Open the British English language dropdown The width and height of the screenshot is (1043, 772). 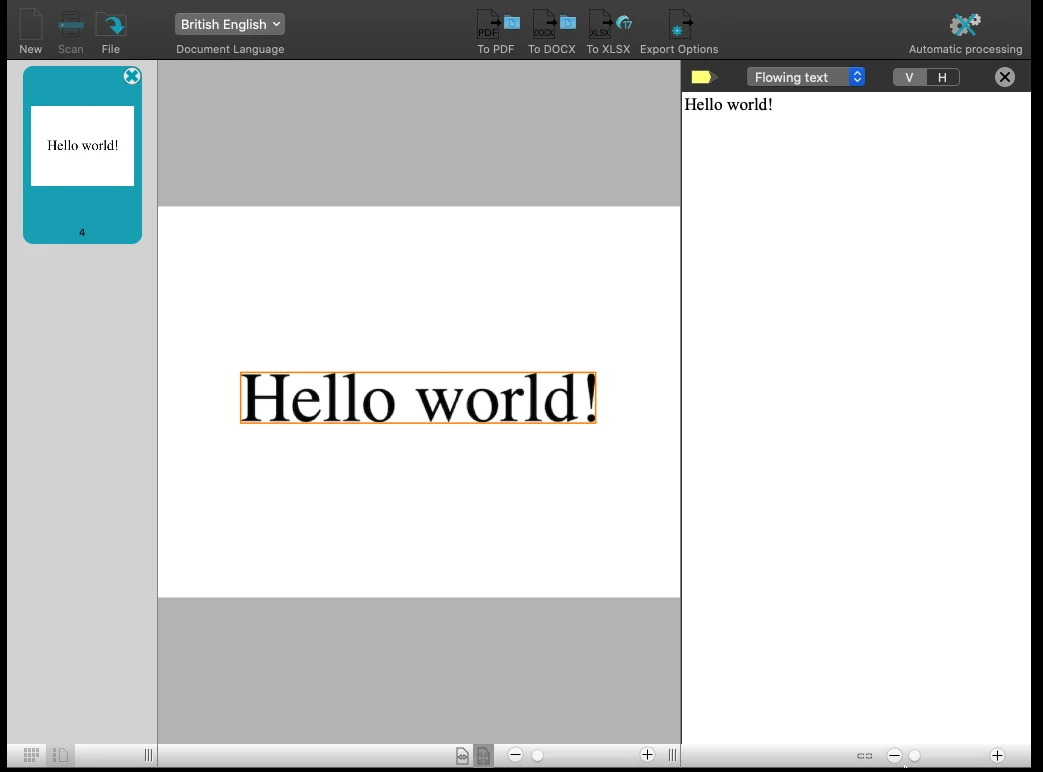point(230,24)
